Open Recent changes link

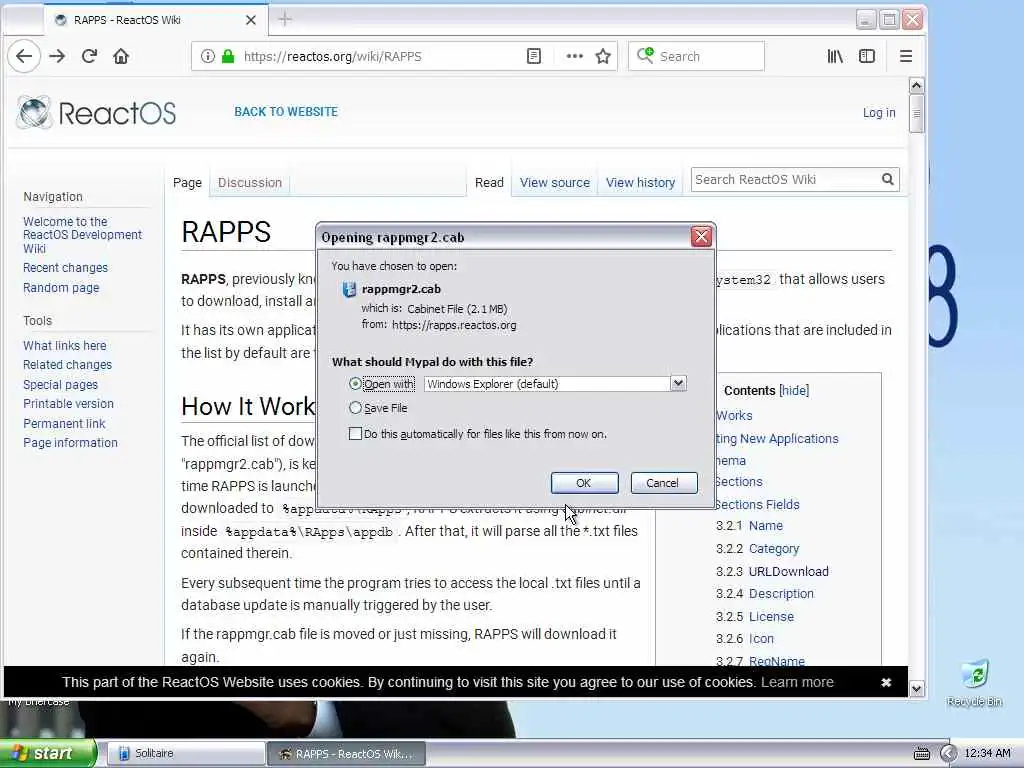tap(65, 268)
